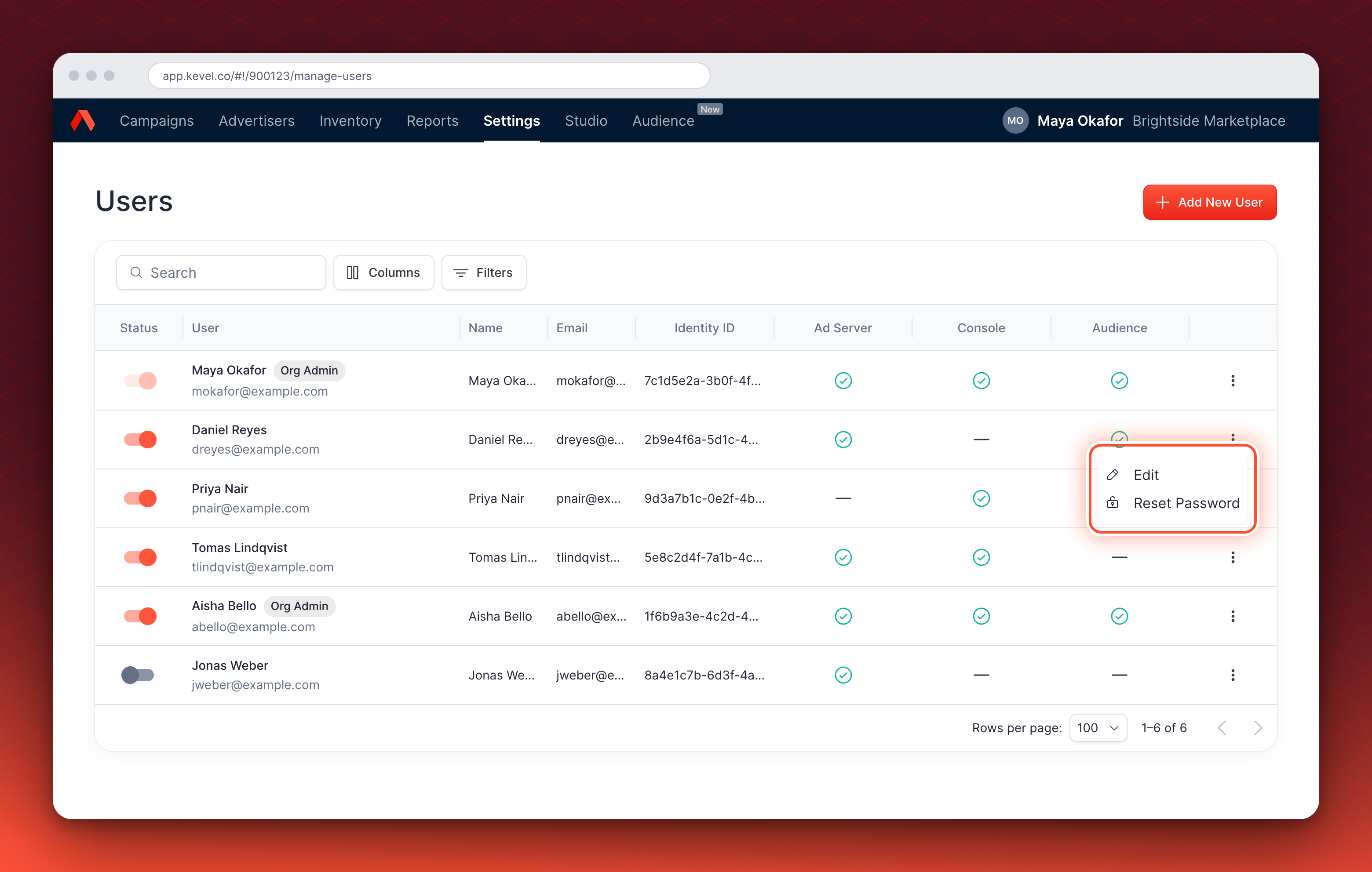This screenshot has height=872, width=1372.
Task: Focus the Search input field
Action: [221, 273]
